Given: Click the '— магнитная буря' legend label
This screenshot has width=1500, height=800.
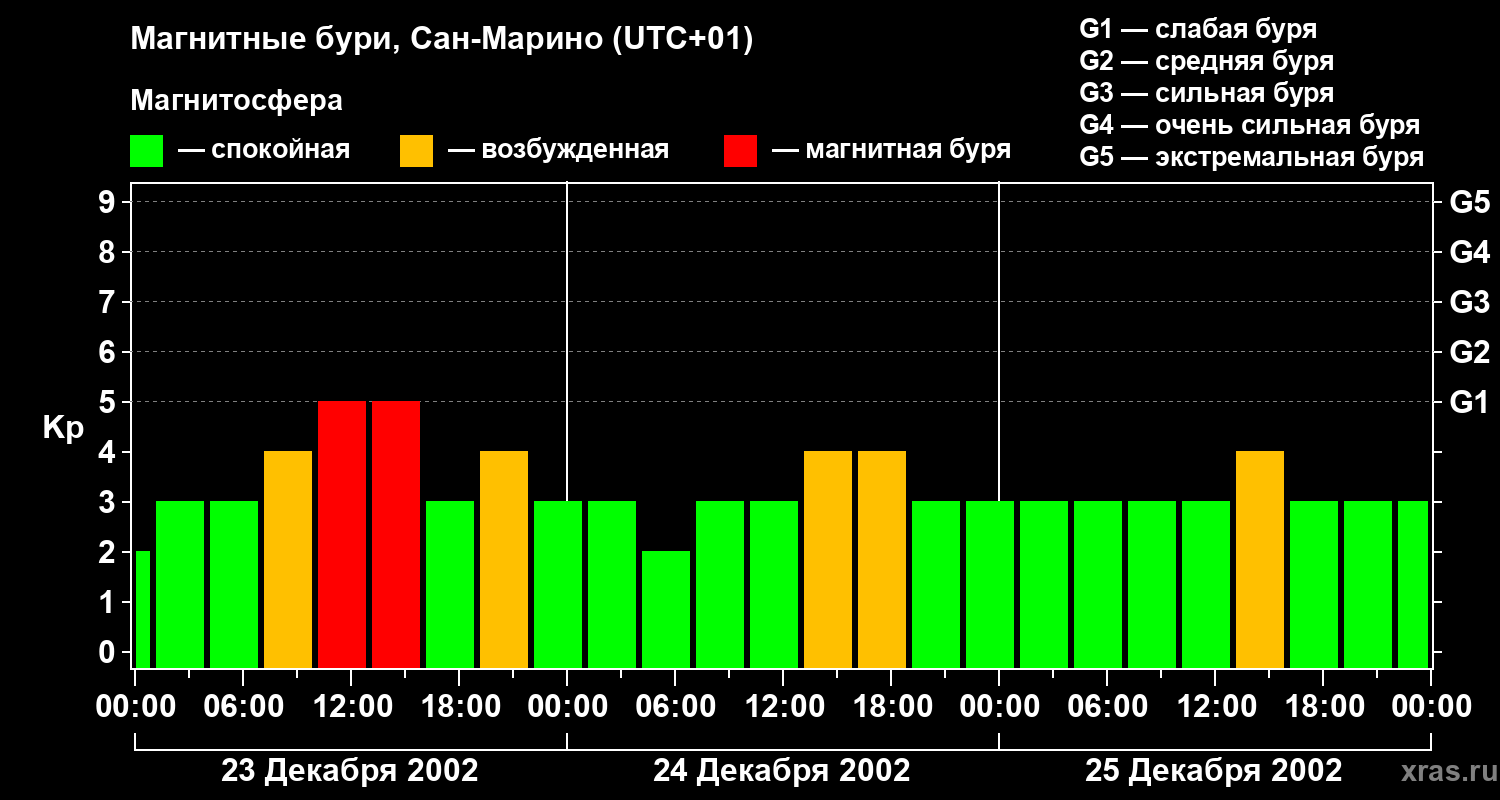Looking at the screenshot, I should [x=892, y=150].
